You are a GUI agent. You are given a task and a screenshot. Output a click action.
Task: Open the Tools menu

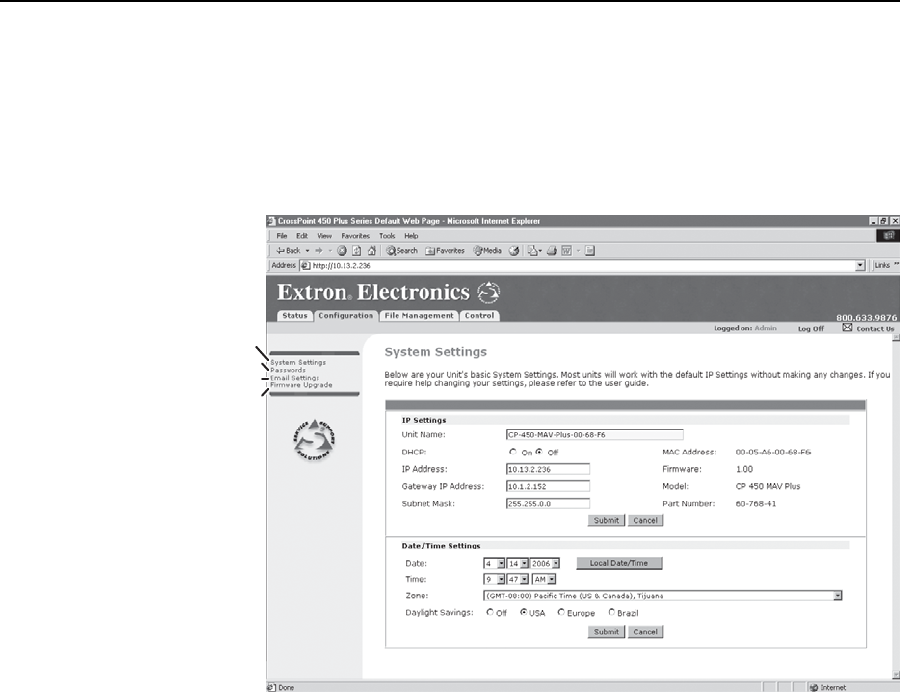click(x=387, y=236)
